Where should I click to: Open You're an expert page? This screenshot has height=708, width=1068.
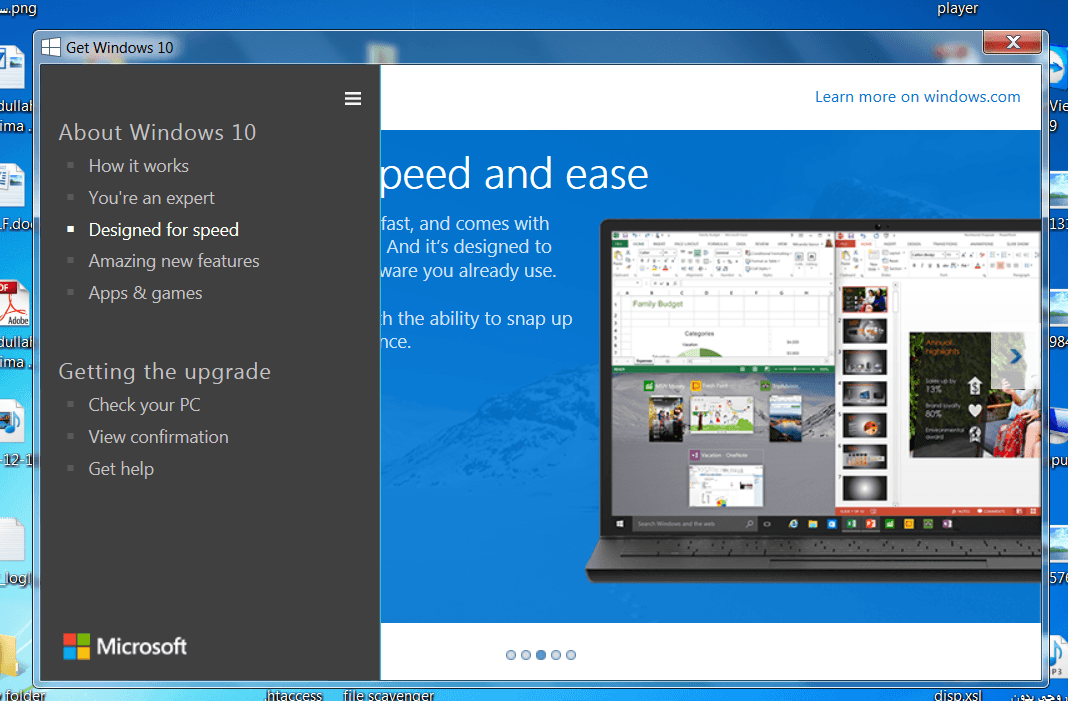151,198
